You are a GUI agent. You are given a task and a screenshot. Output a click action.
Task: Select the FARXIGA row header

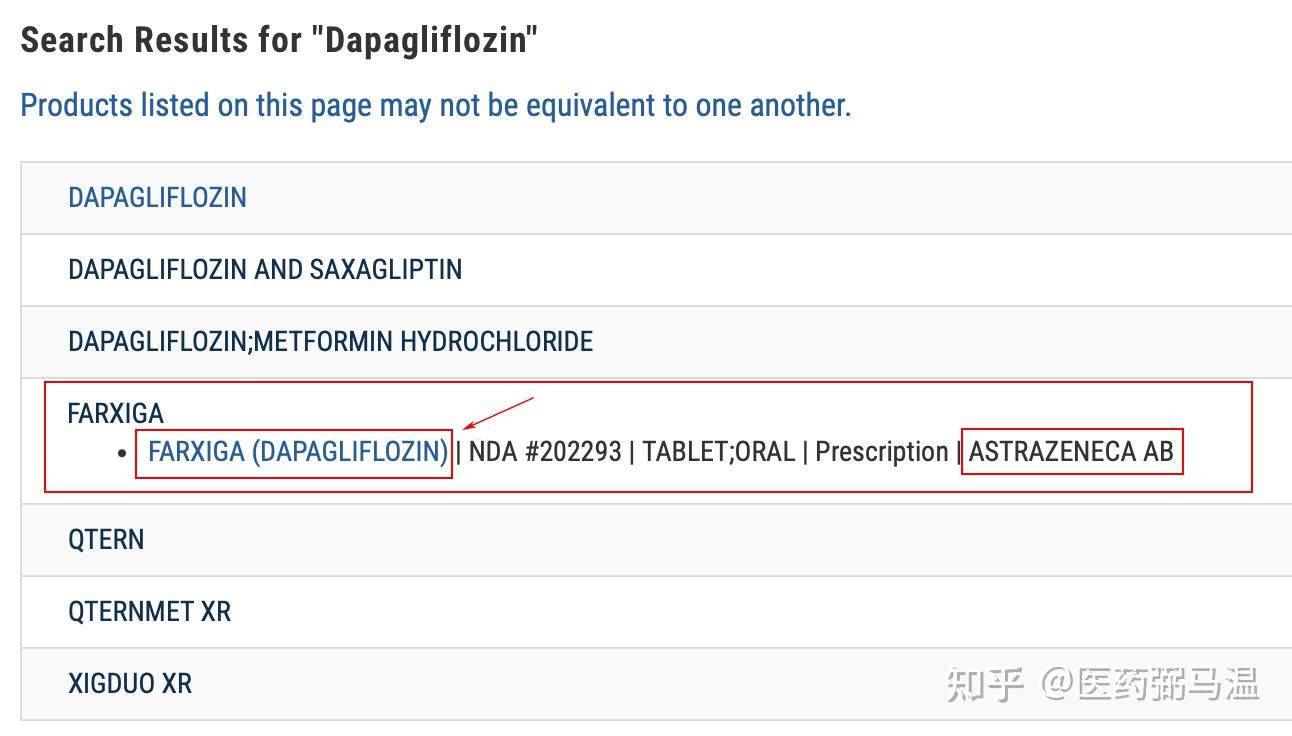point(115,413)
